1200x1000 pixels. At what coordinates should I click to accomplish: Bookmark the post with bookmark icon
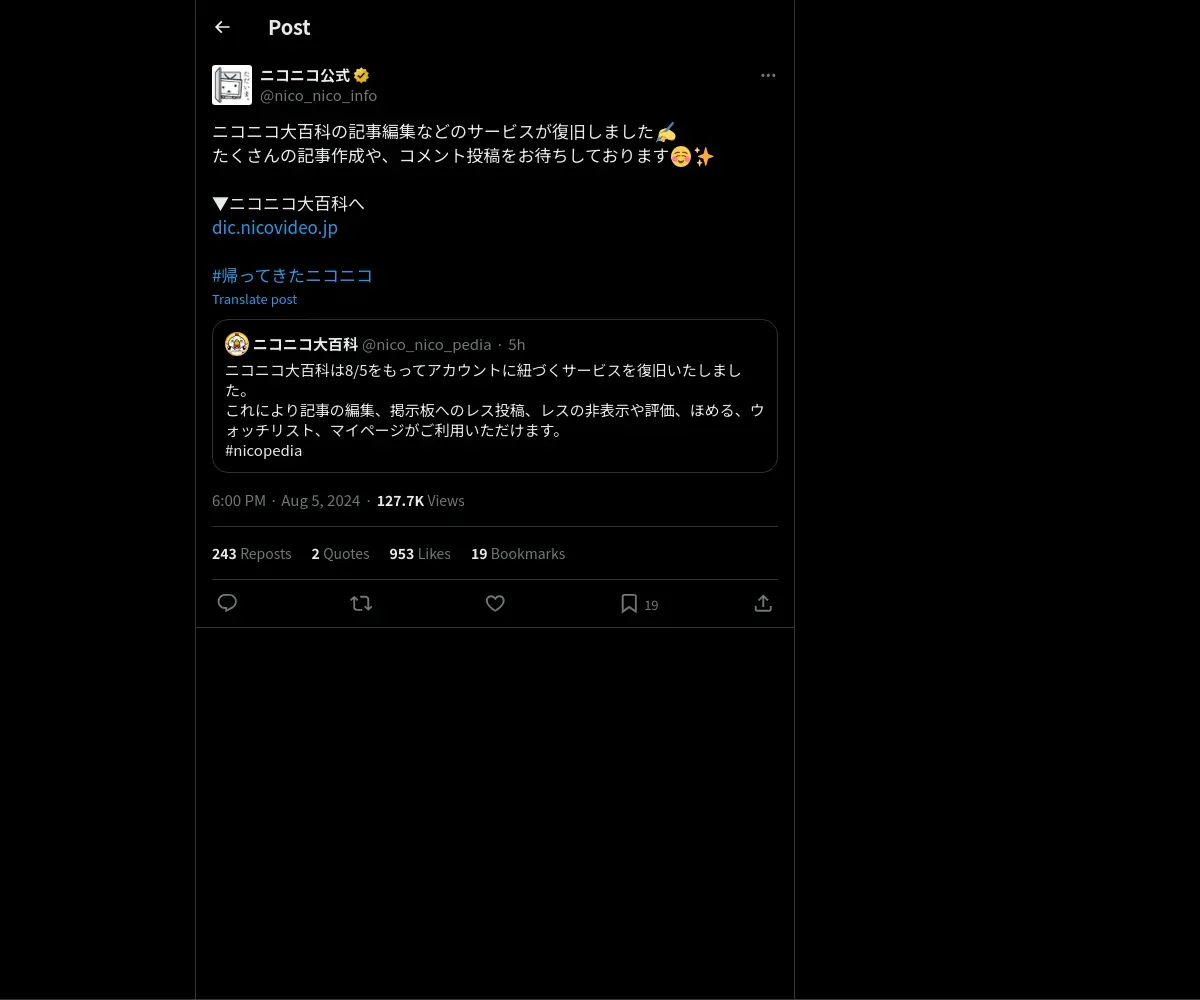pyautogui.click(x=629, y=603)
